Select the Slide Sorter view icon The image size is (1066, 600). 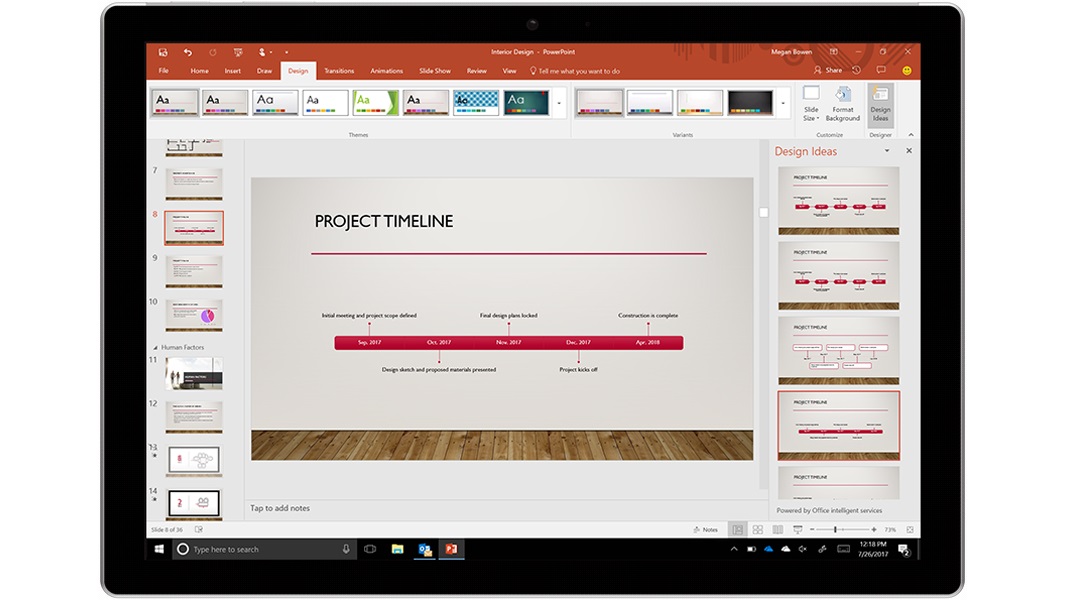[x=756, y=529]
